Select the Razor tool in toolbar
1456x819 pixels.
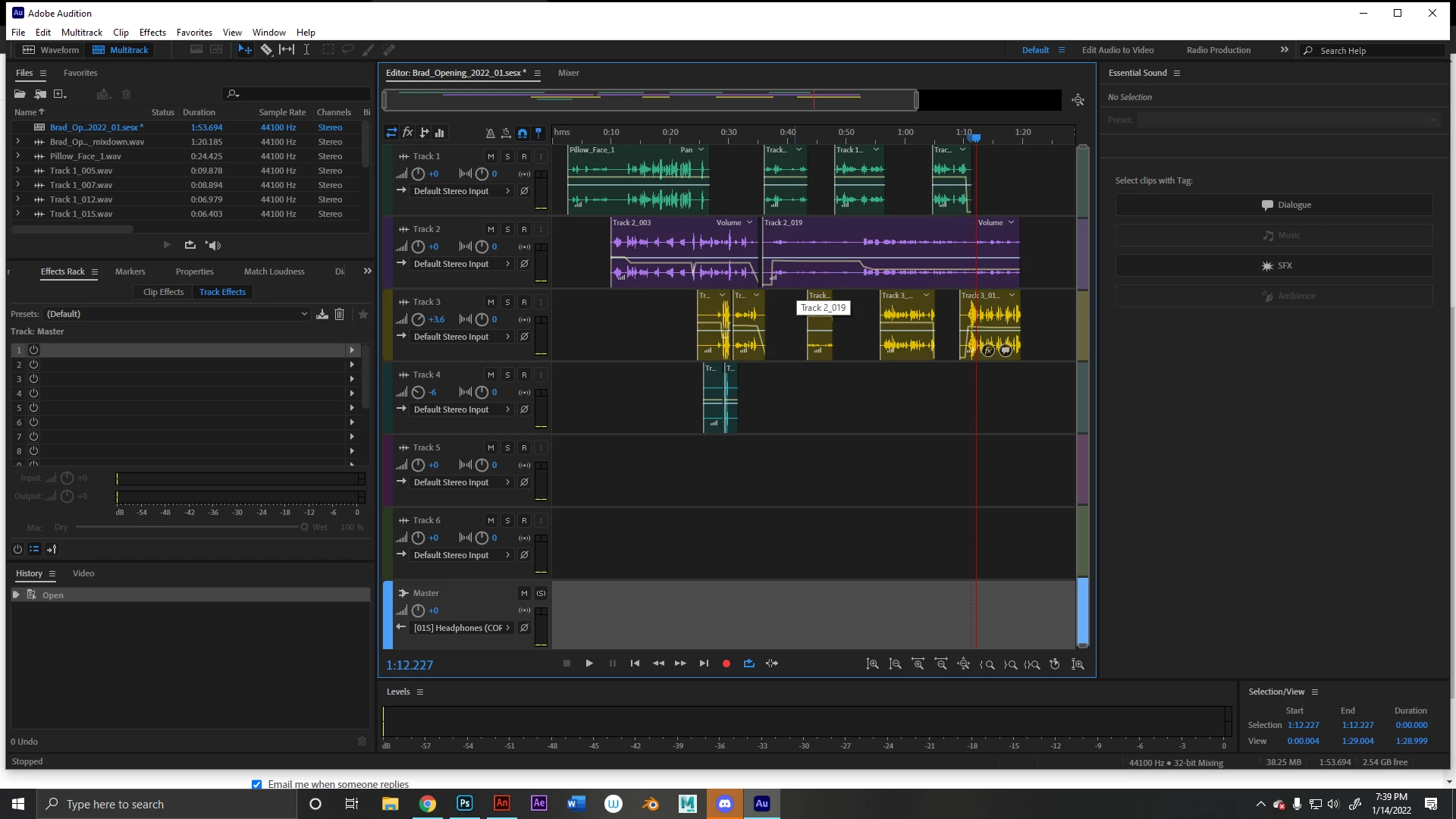(x=266, y=50)
